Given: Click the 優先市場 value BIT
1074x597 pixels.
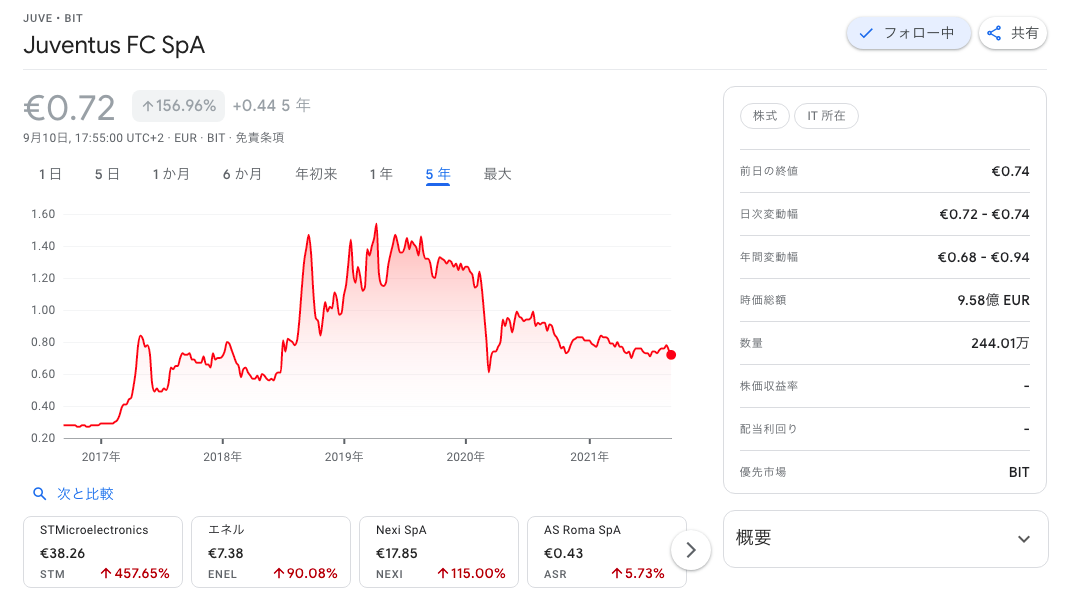Looking at the screenshot, I should (x=1019, y=472).
